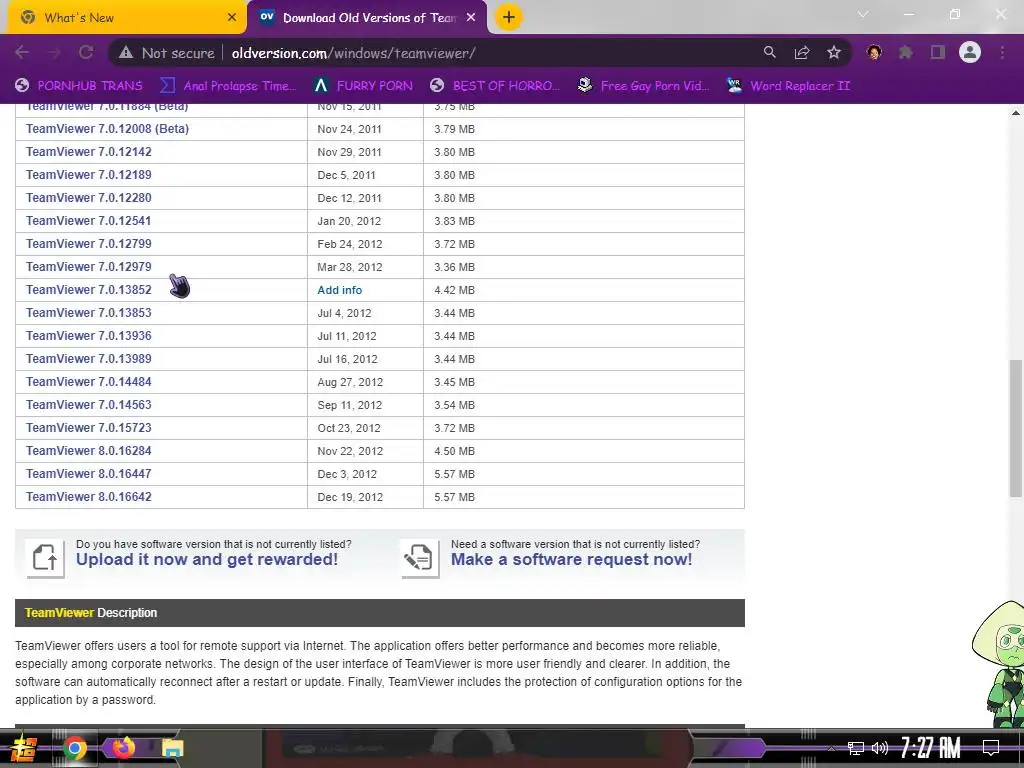Toggle the browser side panel
Image resolution: width=1024 pixels, height=768 pixels.
pos(938,53)
